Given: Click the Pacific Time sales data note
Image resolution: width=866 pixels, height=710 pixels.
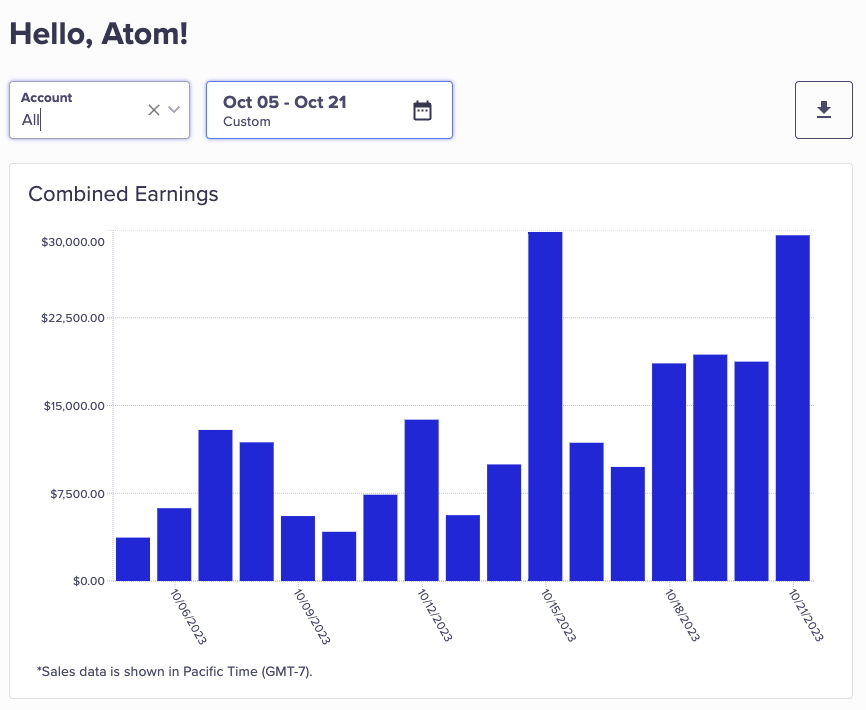Looking at the screenshot, I should pos(174,671).
